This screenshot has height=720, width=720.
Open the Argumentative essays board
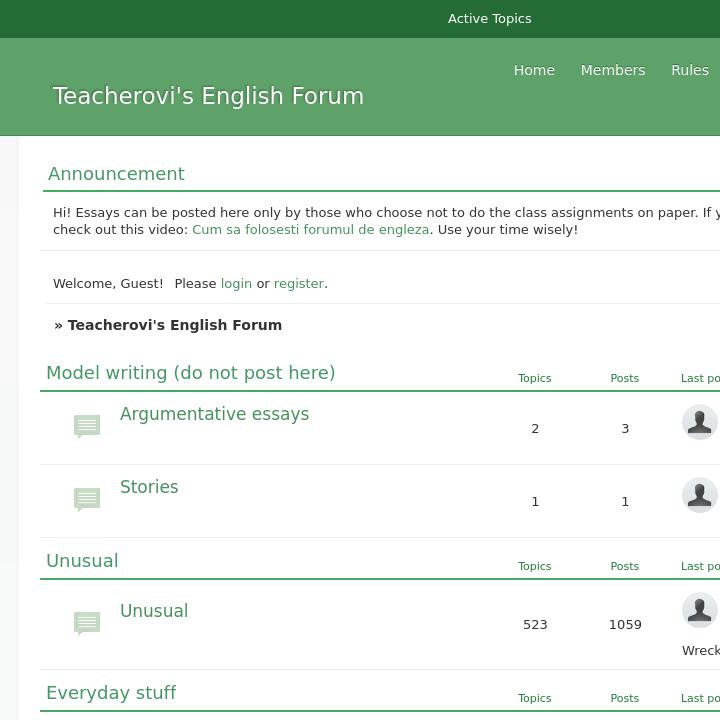click(x=214, y=414)
